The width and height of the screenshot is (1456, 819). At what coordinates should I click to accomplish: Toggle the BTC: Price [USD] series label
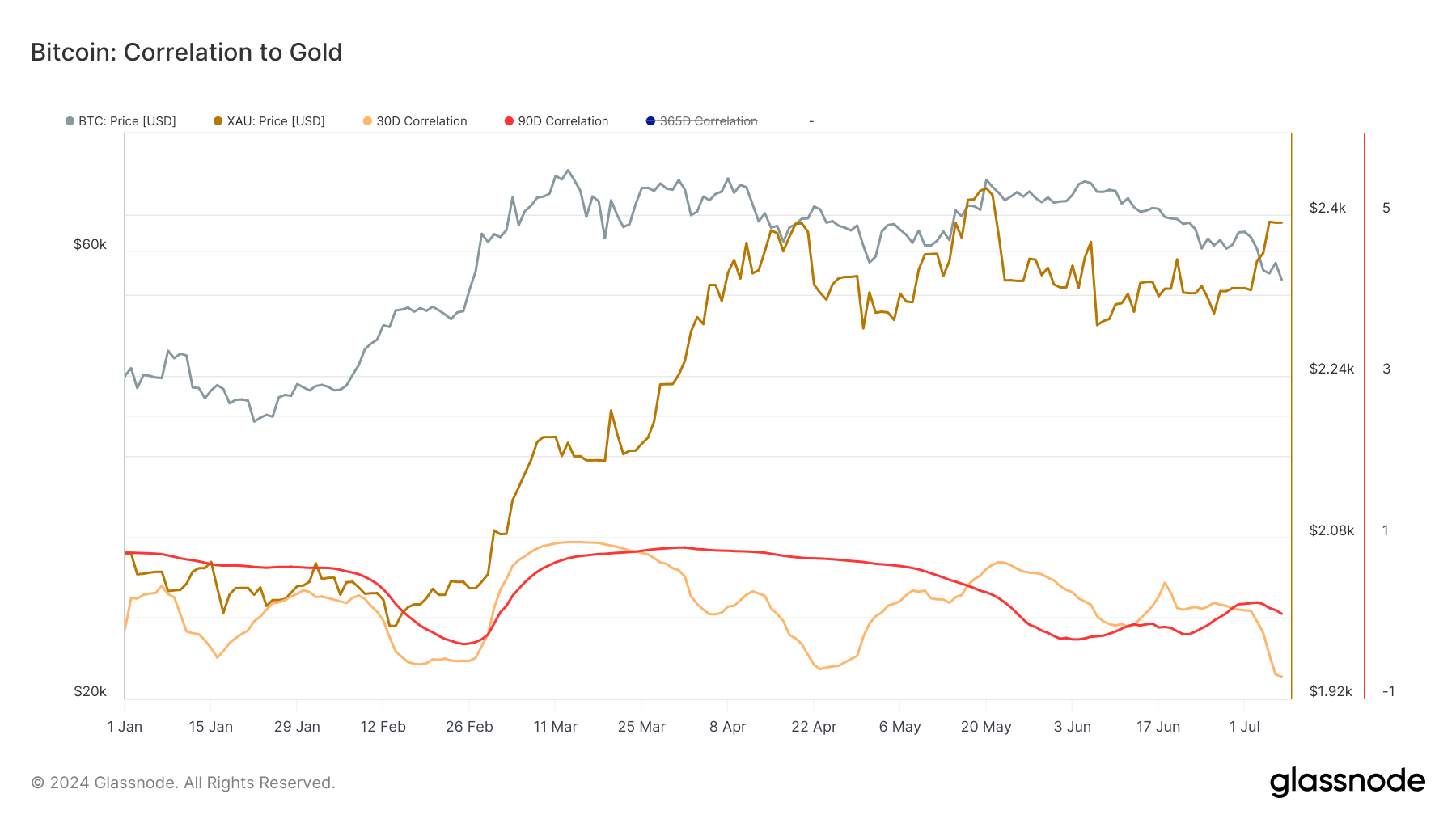click(x=127, y=121)
